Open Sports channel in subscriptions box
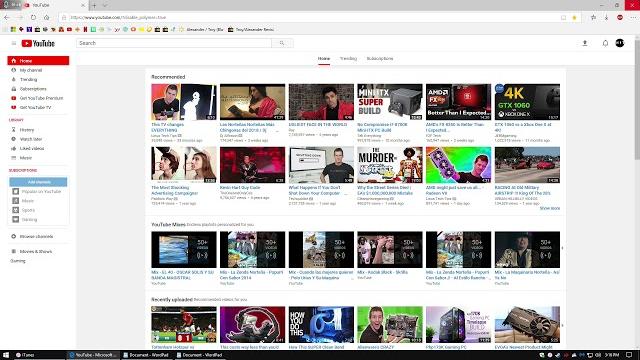This screenshot has height=360, width=640. point(28,210)
